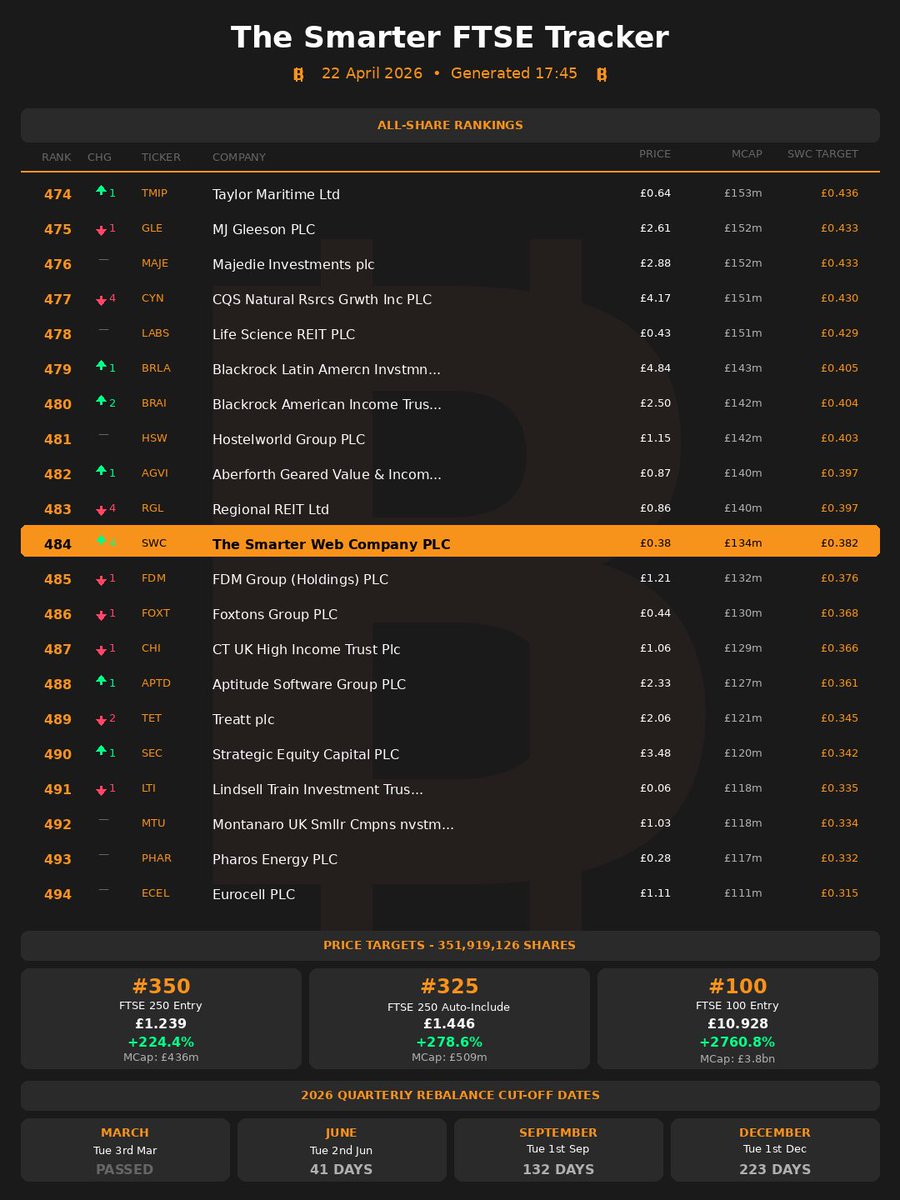Click the red down arrow in the TET row
This screenshot has width=900, height=1200.
101,720
